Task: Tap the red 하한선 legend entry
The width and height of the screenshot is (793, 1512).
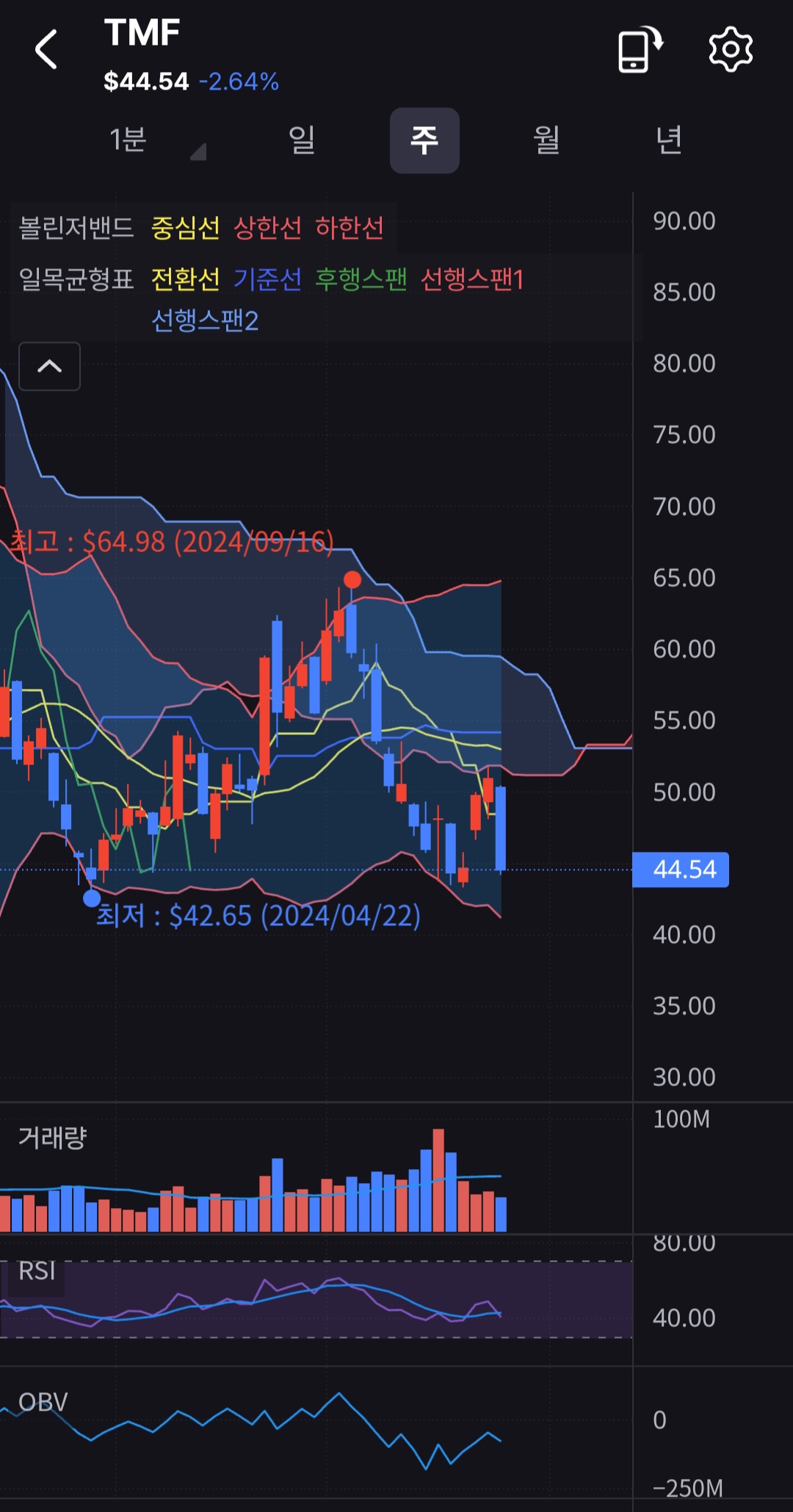Action: (x=350, y=228)
